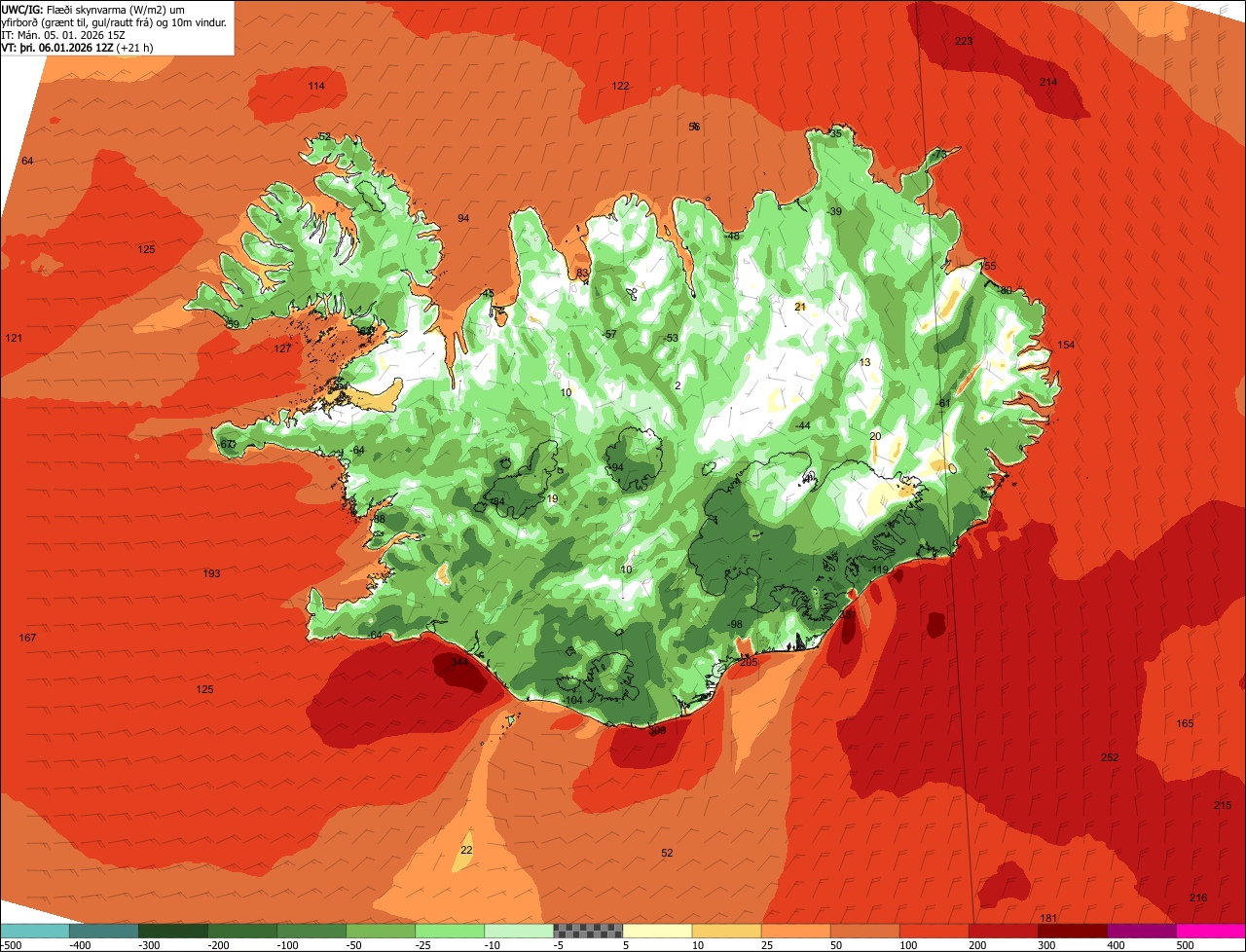Click the legend swatch between -300 and -200
The width and height of the screenshot is (1246, 952).
(x=173, y=932)
